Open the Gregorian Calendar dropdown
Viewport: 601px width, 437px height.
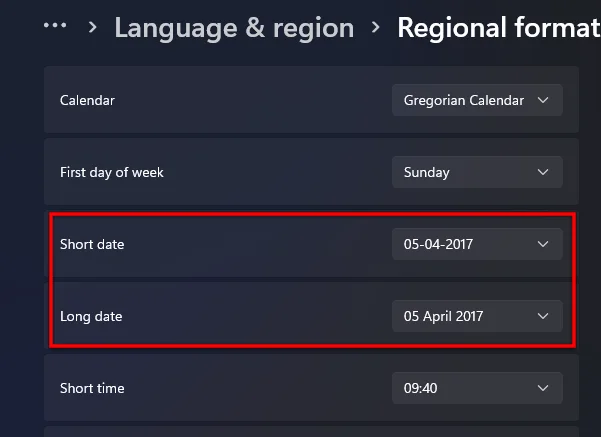[476, 101]
